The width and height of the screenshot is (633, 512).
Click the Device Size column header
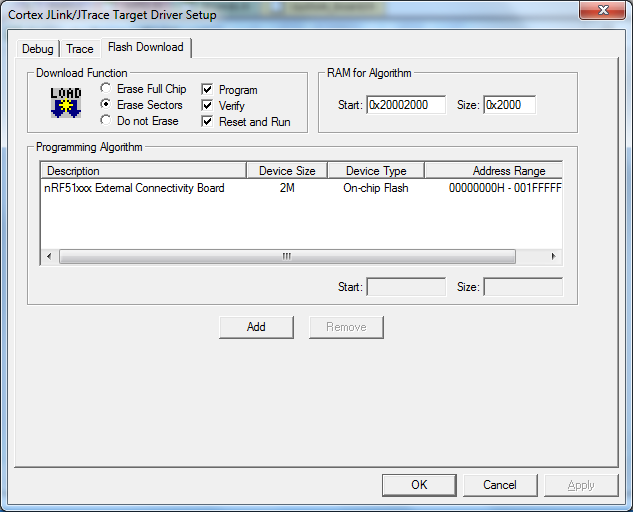pos(286,171)
